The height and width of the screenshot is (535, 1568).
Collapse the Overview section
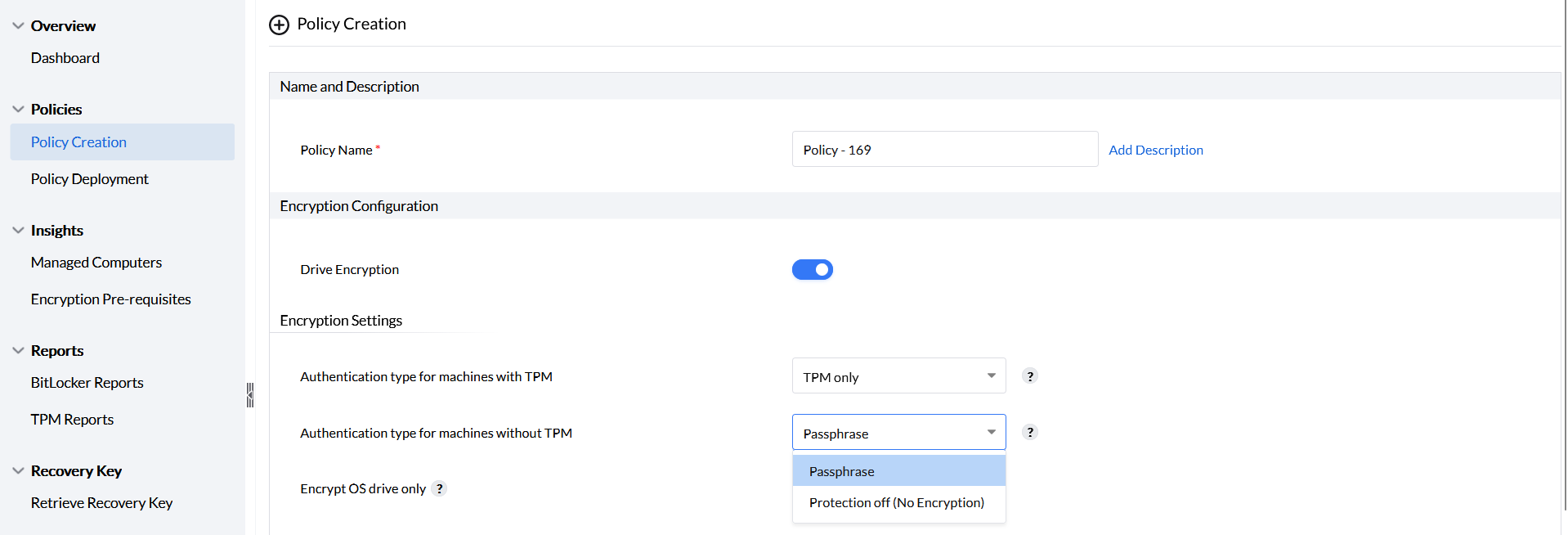pyautogui.click(x=18, y=26)
